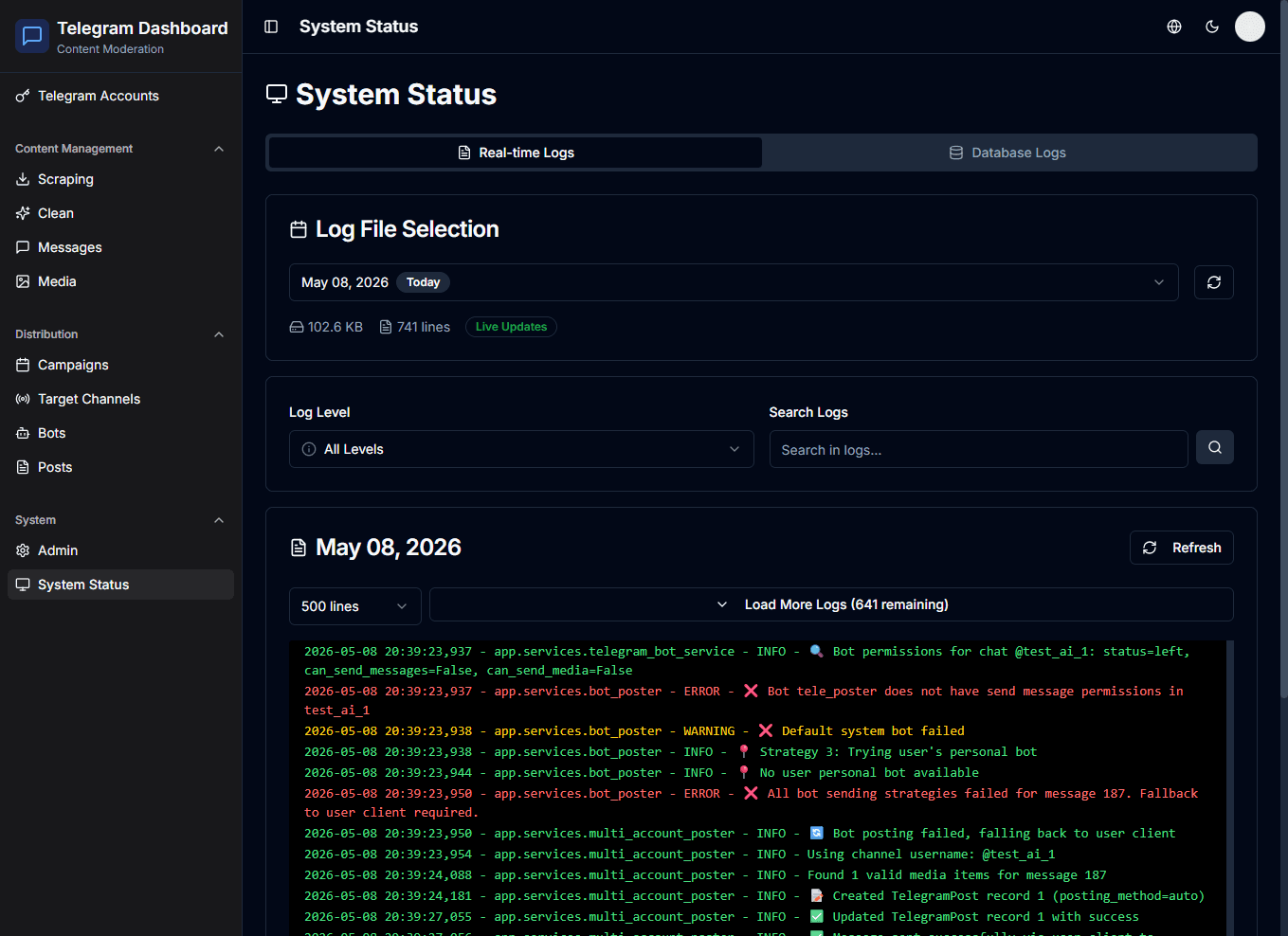The image size is (1288, 936).
Task: Open the user avatar menu
Action: [1250, 27]
